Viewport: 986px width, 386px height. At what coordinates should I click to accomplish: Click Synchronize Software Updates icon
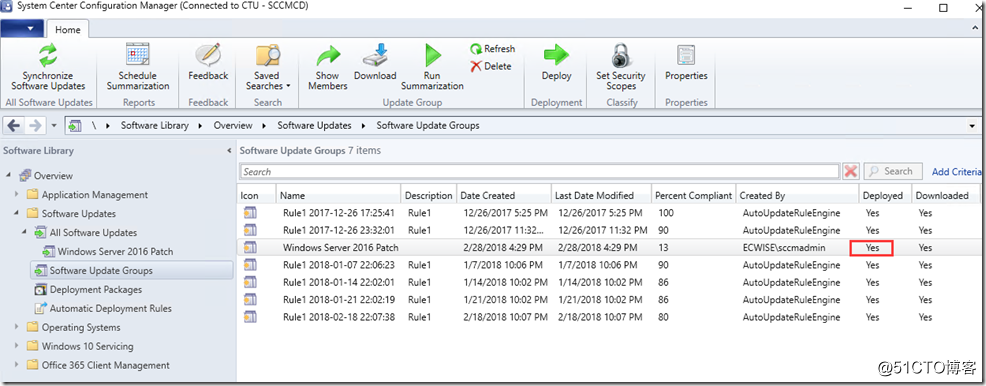point(48,55)
